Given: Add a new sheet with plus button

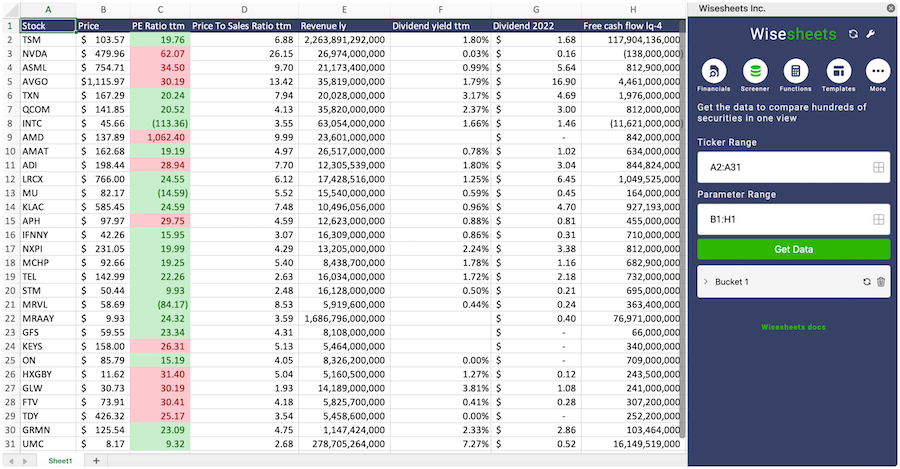Looking at the screenshot, I should click(x=97, y=461).
